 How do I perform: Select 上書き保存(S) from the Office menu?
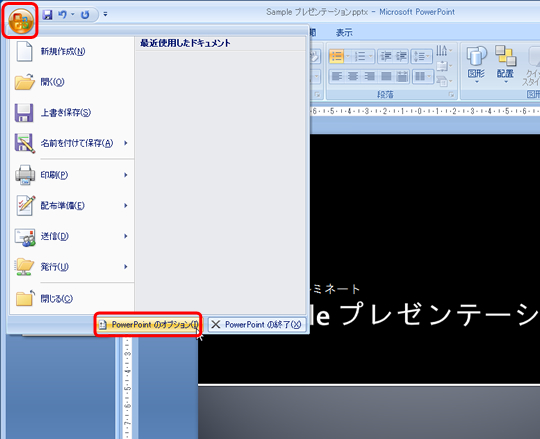click(72, 113)
